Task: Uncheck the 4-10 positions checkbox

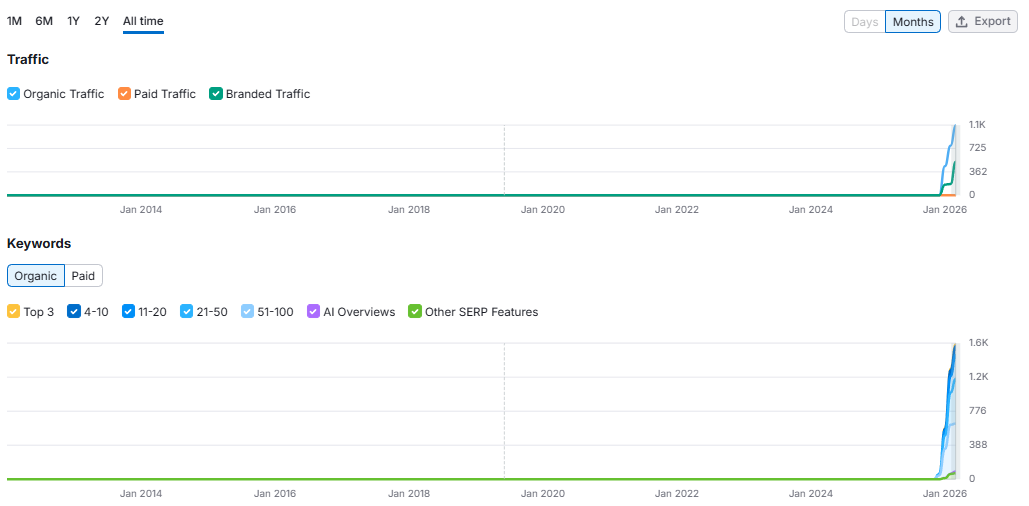Action: [74, 312]
